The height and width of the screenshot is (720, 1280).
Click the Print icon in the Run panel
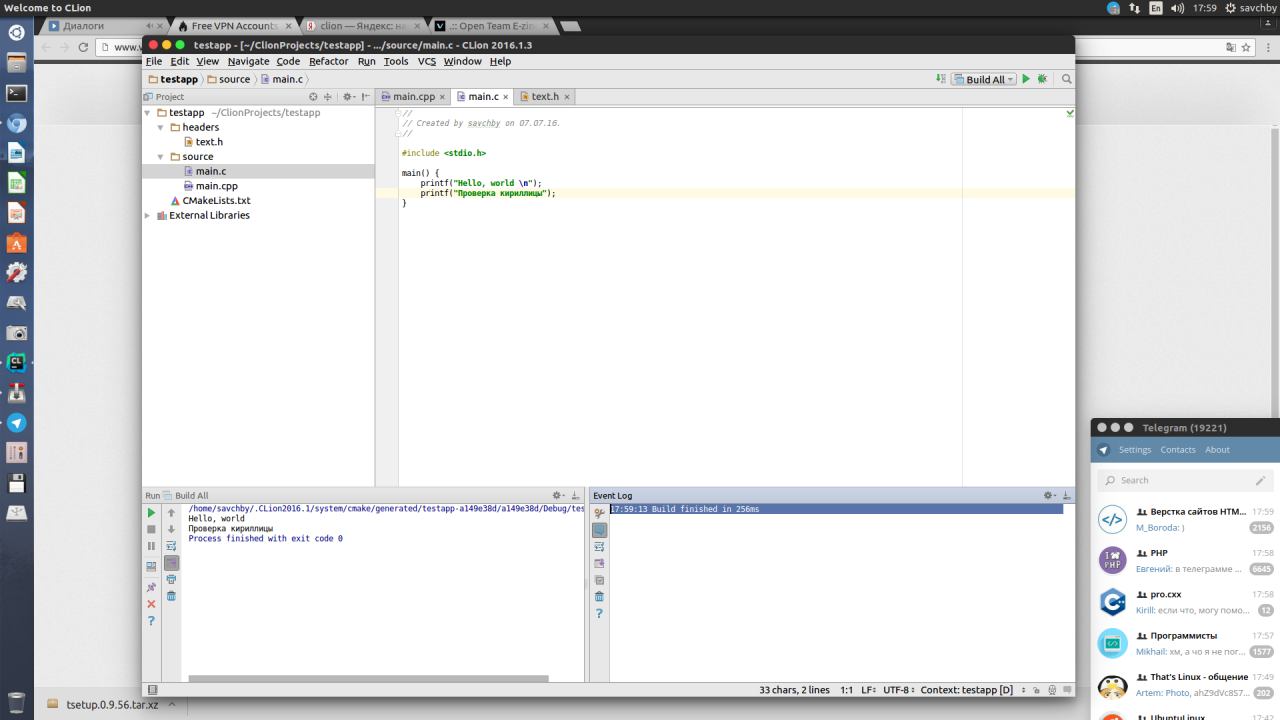coord(171,579)
